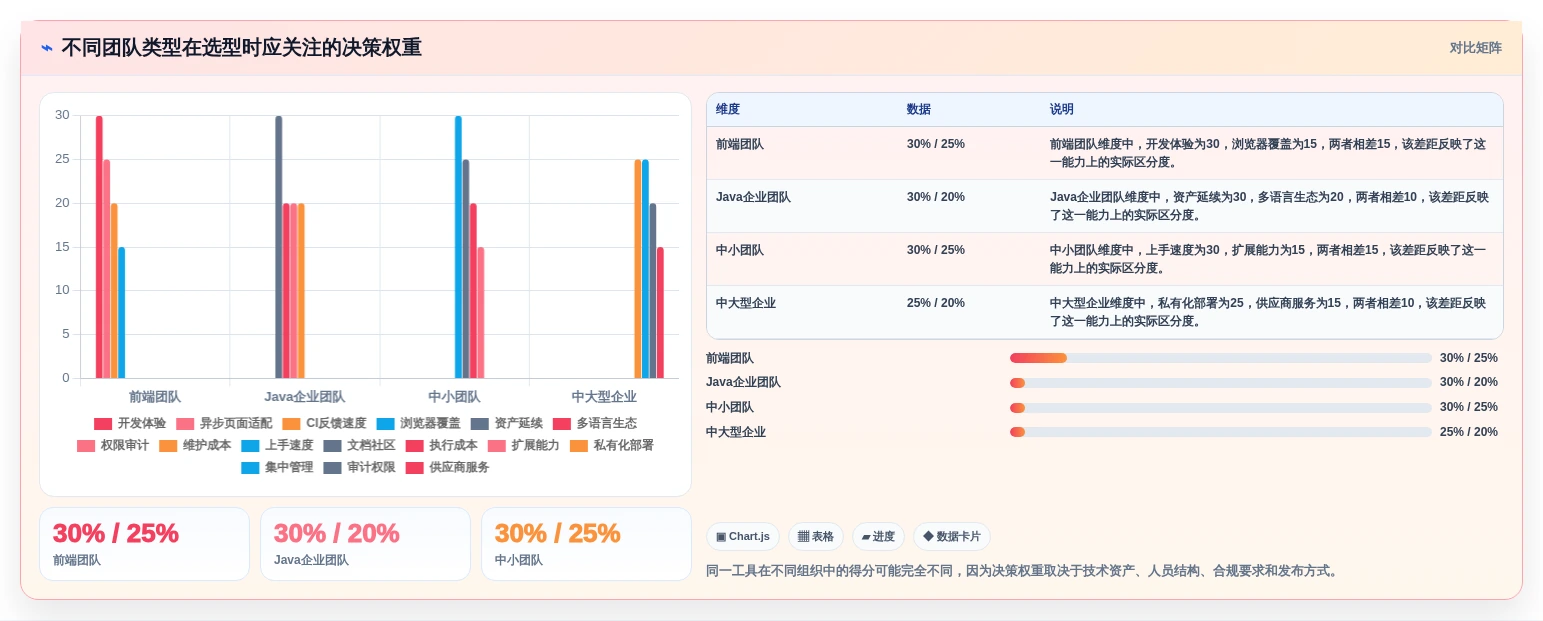
Task: Click the 进度 tag chip
Action: (x=878, y=536)
